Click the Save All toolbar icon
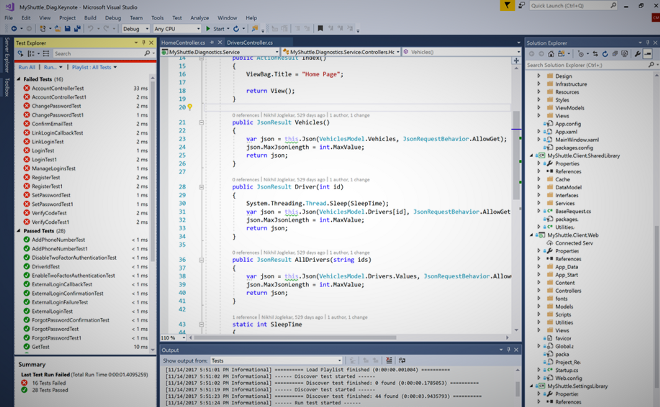This screenshot has height=407, width=660. click(76, 29)
